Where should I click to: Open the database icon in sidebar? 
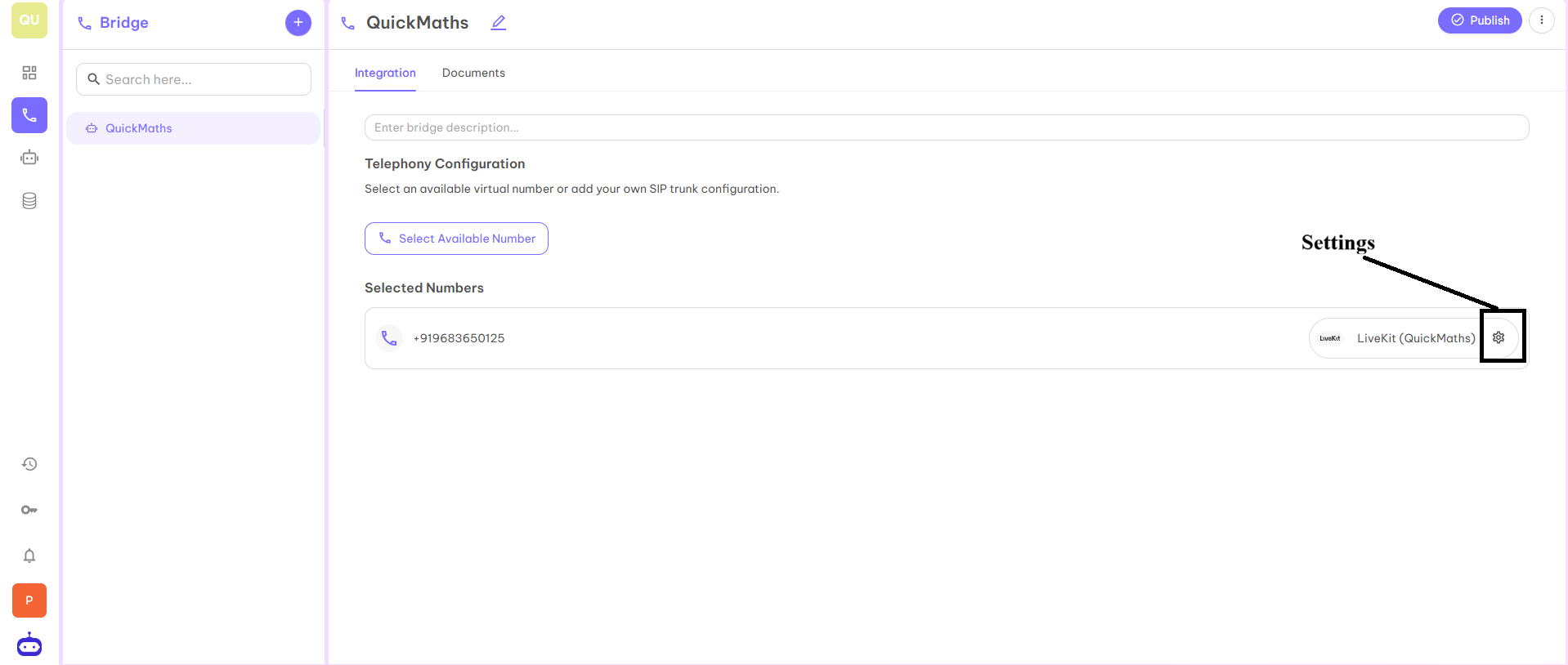29,201
